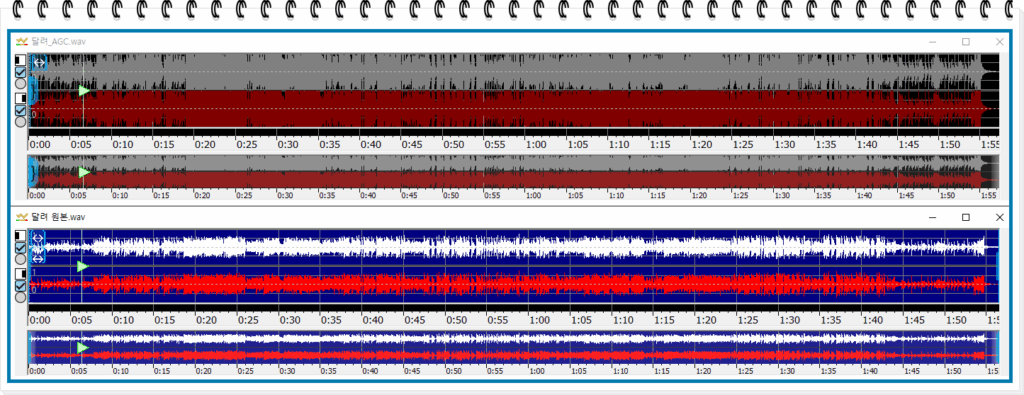The height and width of the screenshot is (395, 1024).
Task: Uncheck the lower channel checkbox in 달려_AGC.wav
Action: point(20,110)
